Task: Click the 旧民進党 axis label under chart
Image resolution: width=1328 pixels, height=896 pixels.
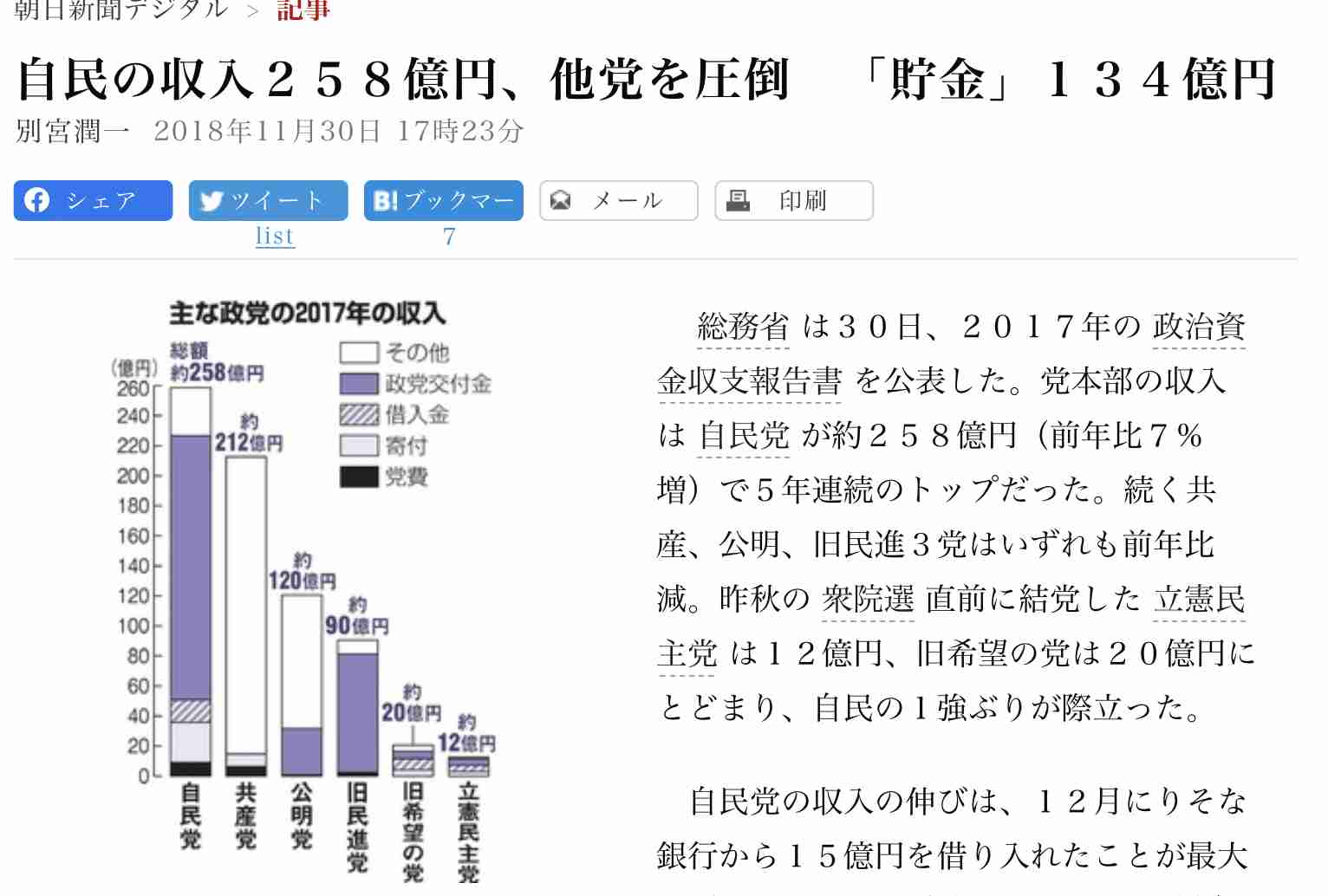Action: point(356,828)
